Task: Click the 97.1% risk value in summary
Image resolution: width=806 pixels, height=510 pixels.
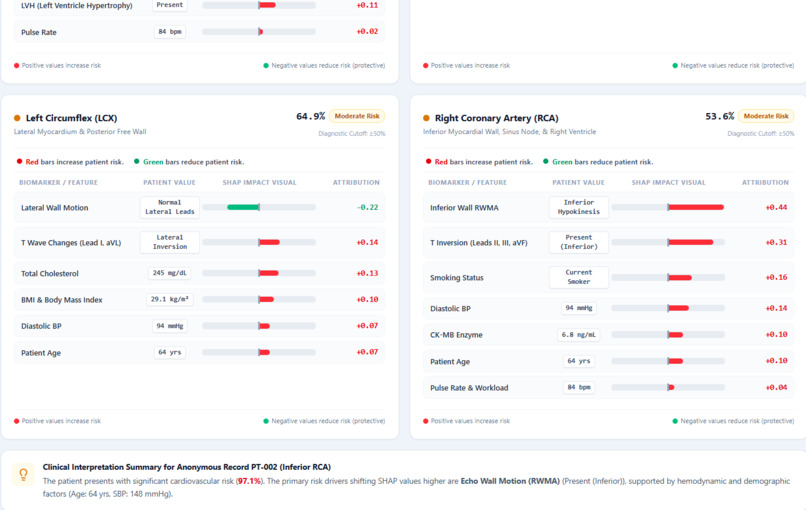Action: (x=249, y=481)
